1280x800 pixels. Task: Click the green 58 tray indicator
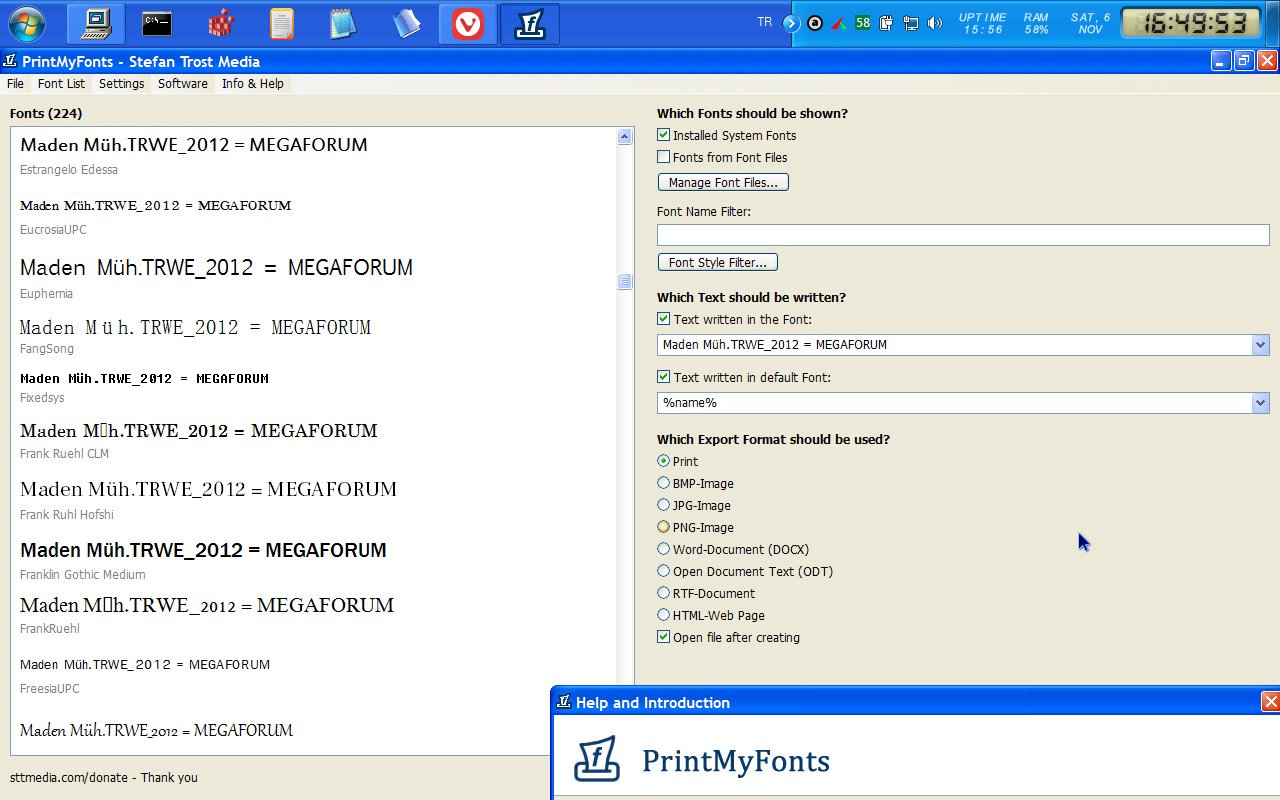(x=862, y=22)
